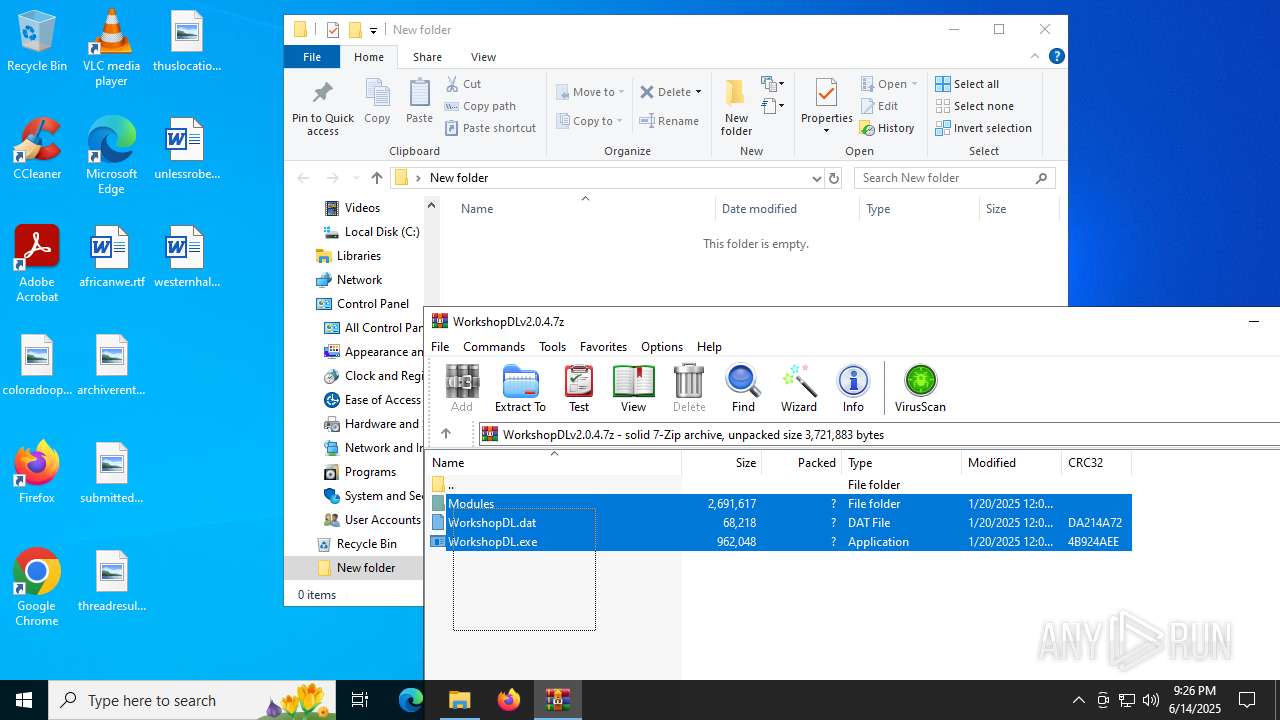
Task: Run VirusScan in WinRAR
Action: 920,388
